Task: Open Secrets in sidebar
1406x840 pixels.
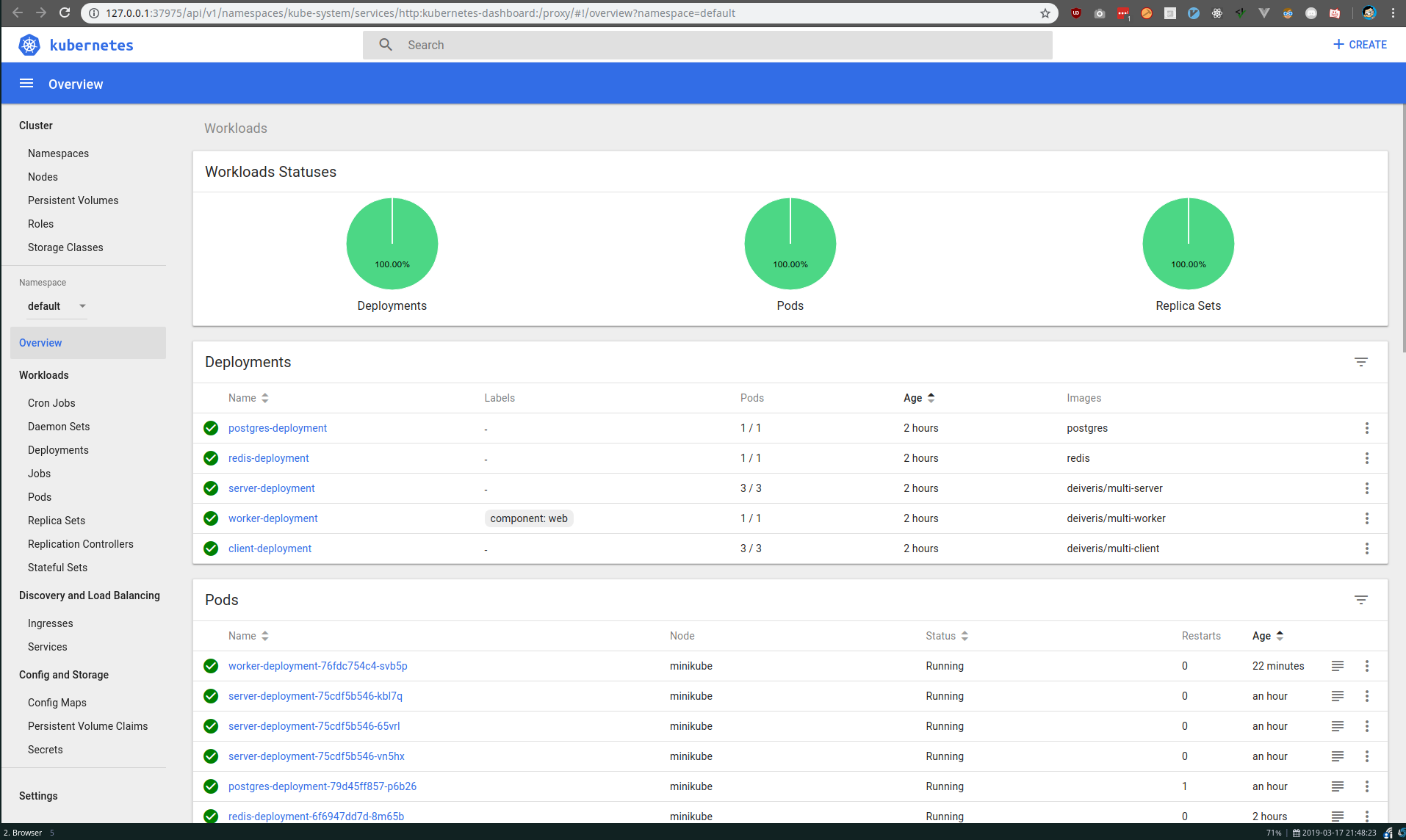Action: point(45,750)
